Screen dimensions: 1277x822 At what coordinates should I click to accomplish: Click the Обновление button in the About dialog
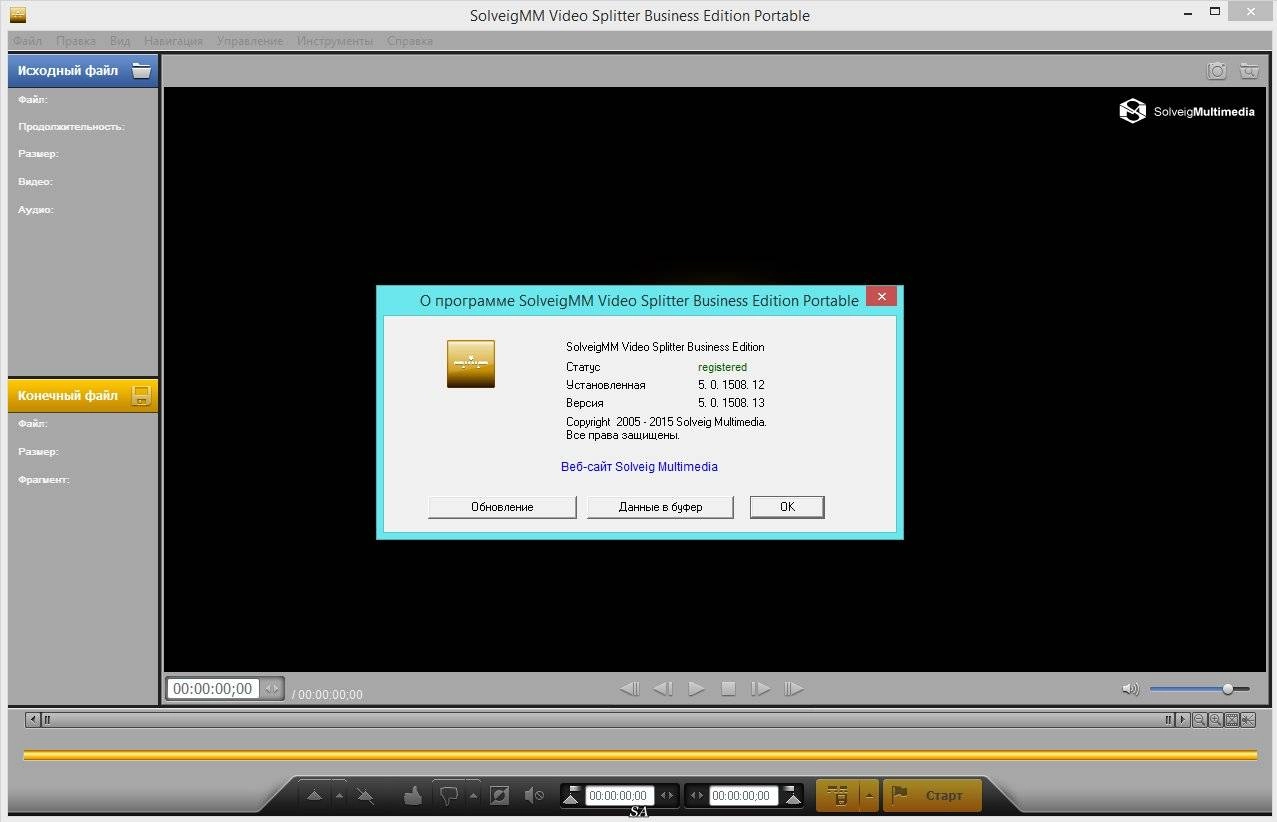502,507
